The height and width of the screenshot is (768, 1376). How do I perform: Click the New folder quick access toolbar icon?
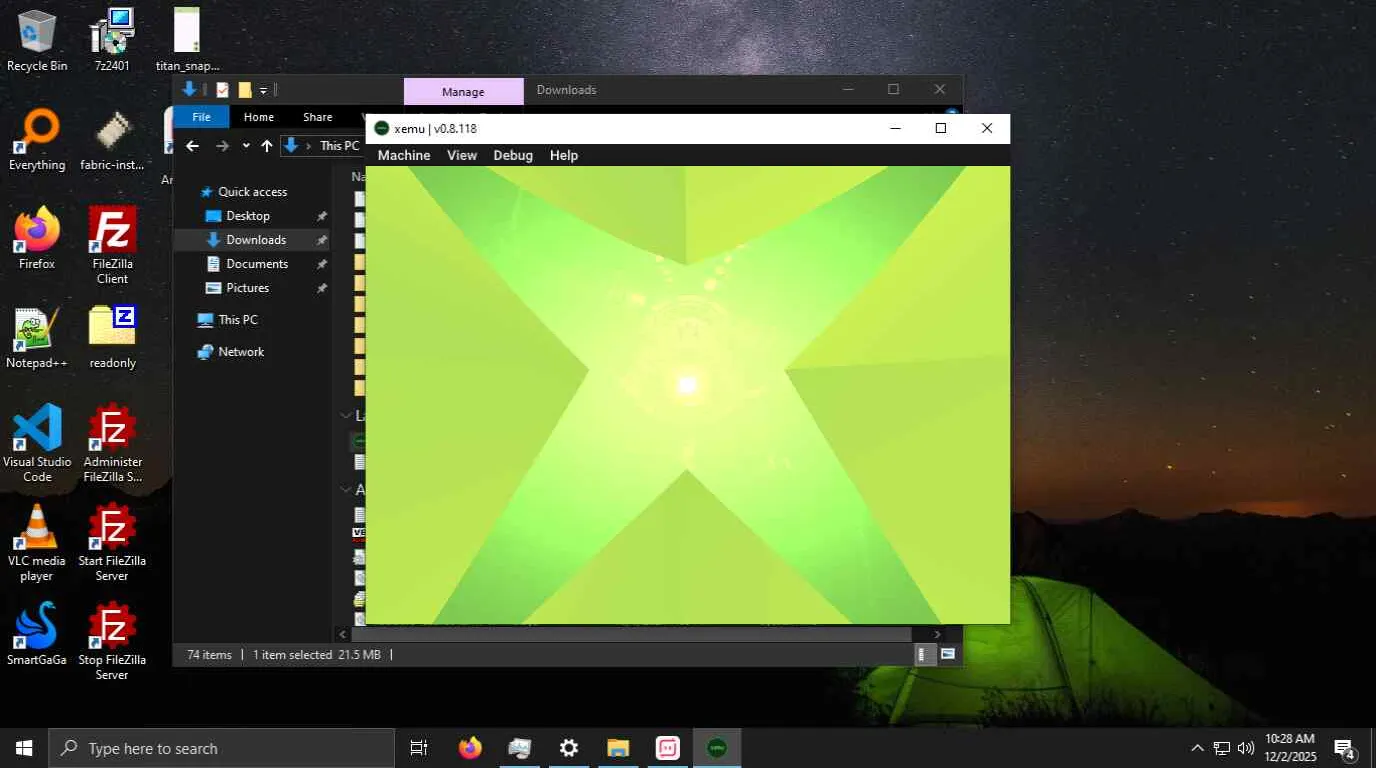[244, 90]
